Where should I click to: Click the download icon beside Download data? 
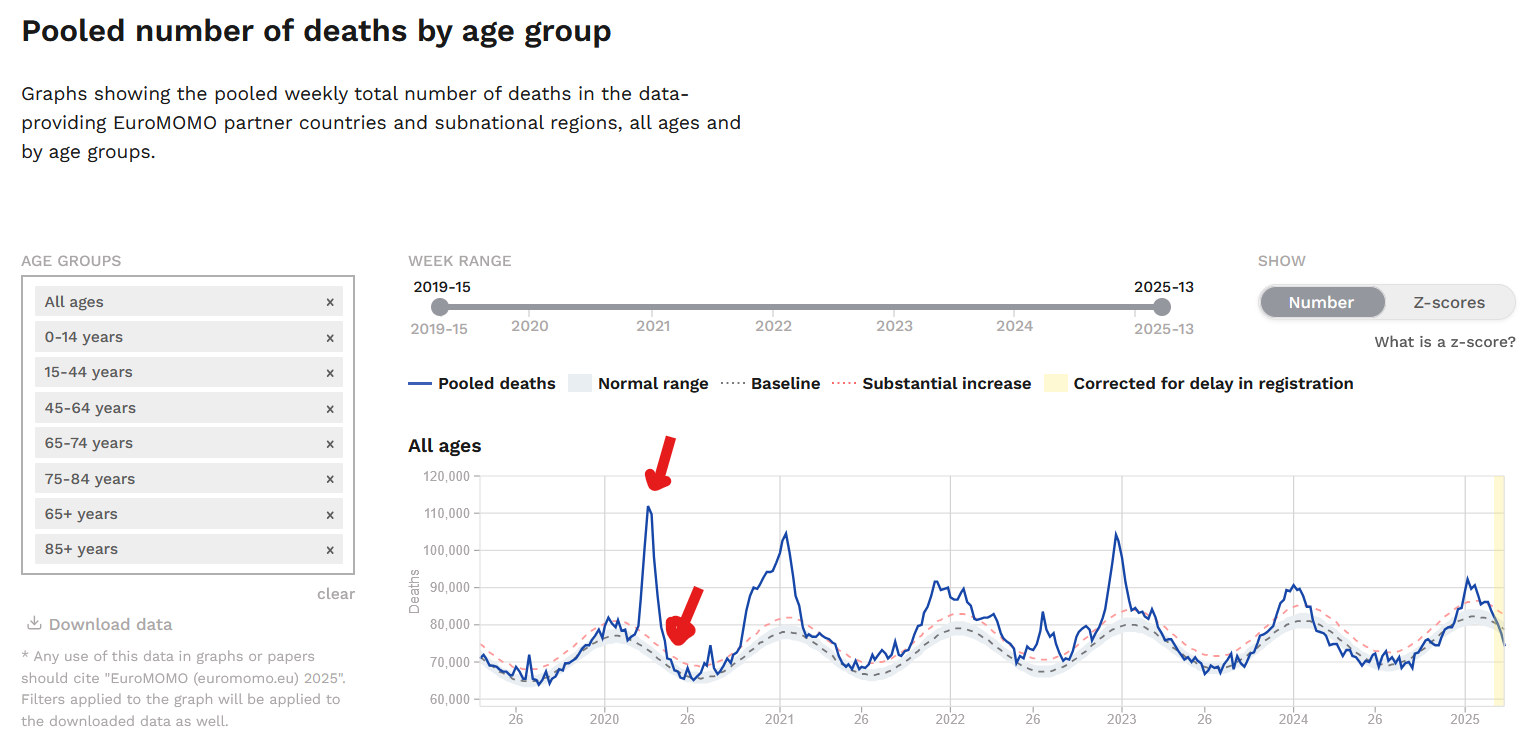(34, 624)
